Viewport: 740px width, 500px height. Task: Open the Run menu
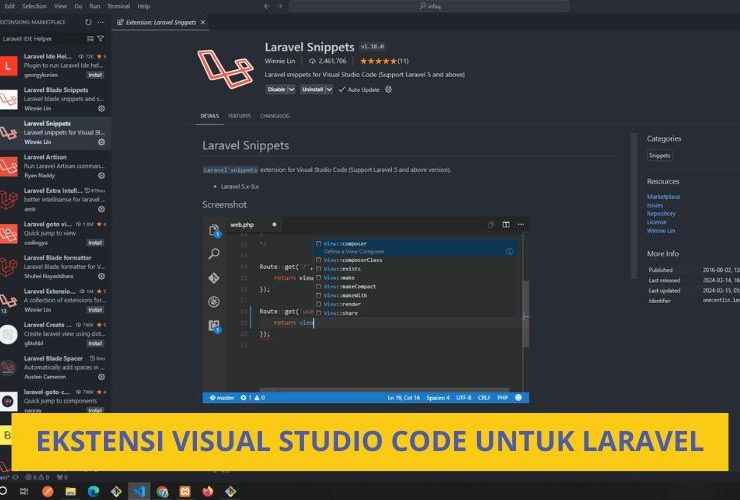point(94,6)
